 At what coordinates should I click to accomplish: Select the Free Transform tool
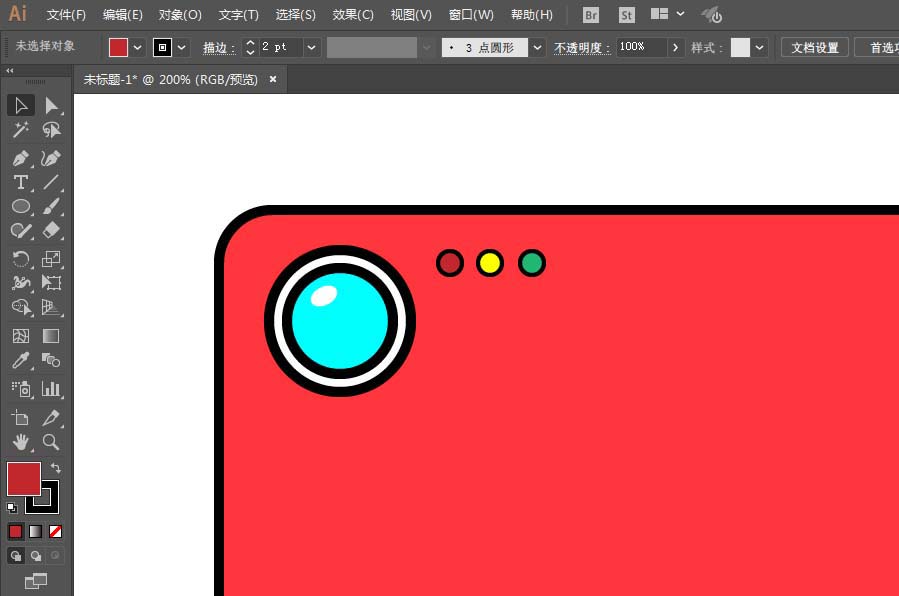(x=51, y=283)
